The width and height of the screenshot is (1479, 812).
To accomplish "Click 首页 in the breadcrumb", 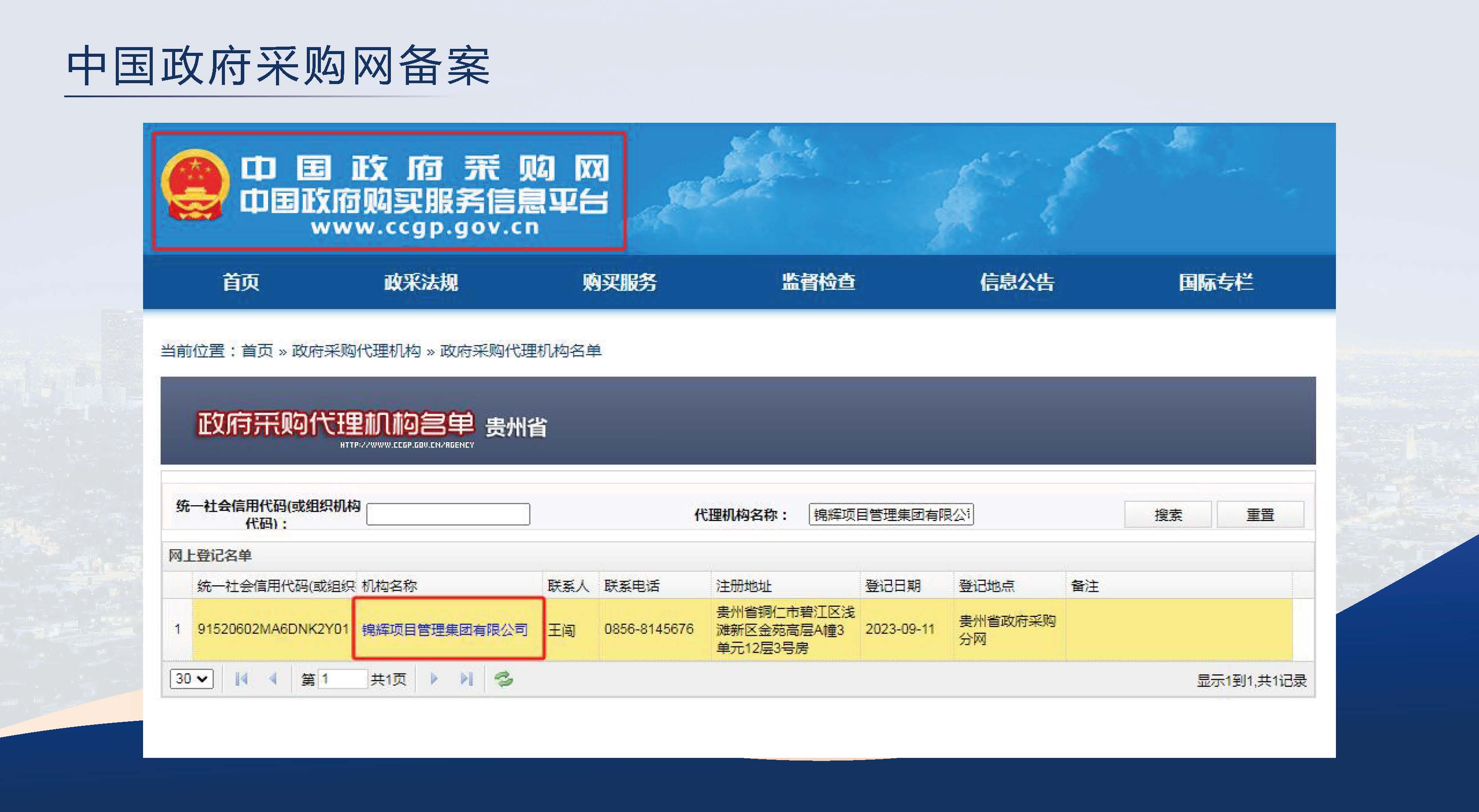I will 257,350.
